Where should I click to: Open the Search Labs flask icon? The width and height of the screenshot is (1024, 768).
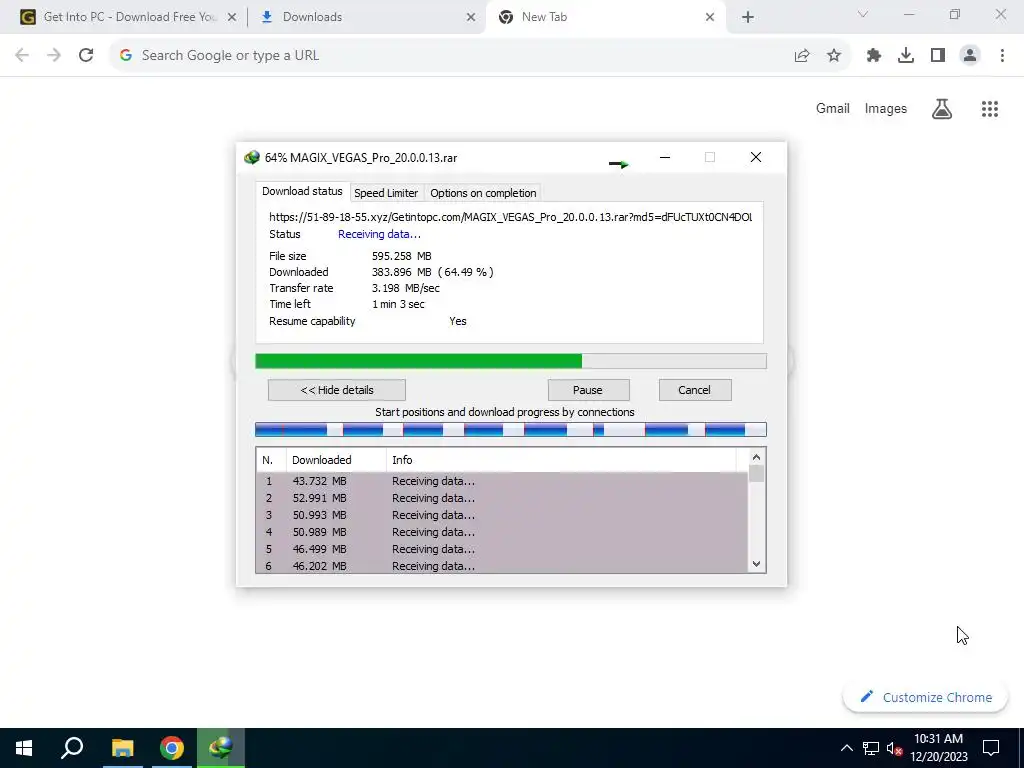click(942, 108)
